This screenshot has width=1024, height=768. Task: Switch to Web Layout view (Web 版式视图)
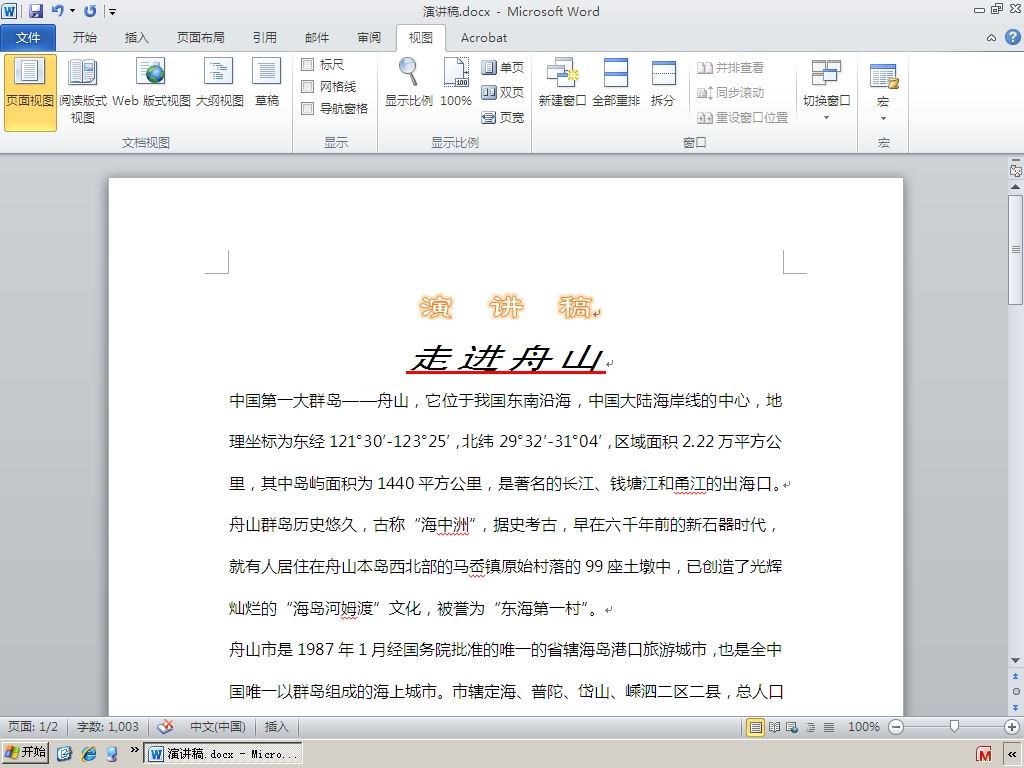pyautogui.click(x=152, y=82)
